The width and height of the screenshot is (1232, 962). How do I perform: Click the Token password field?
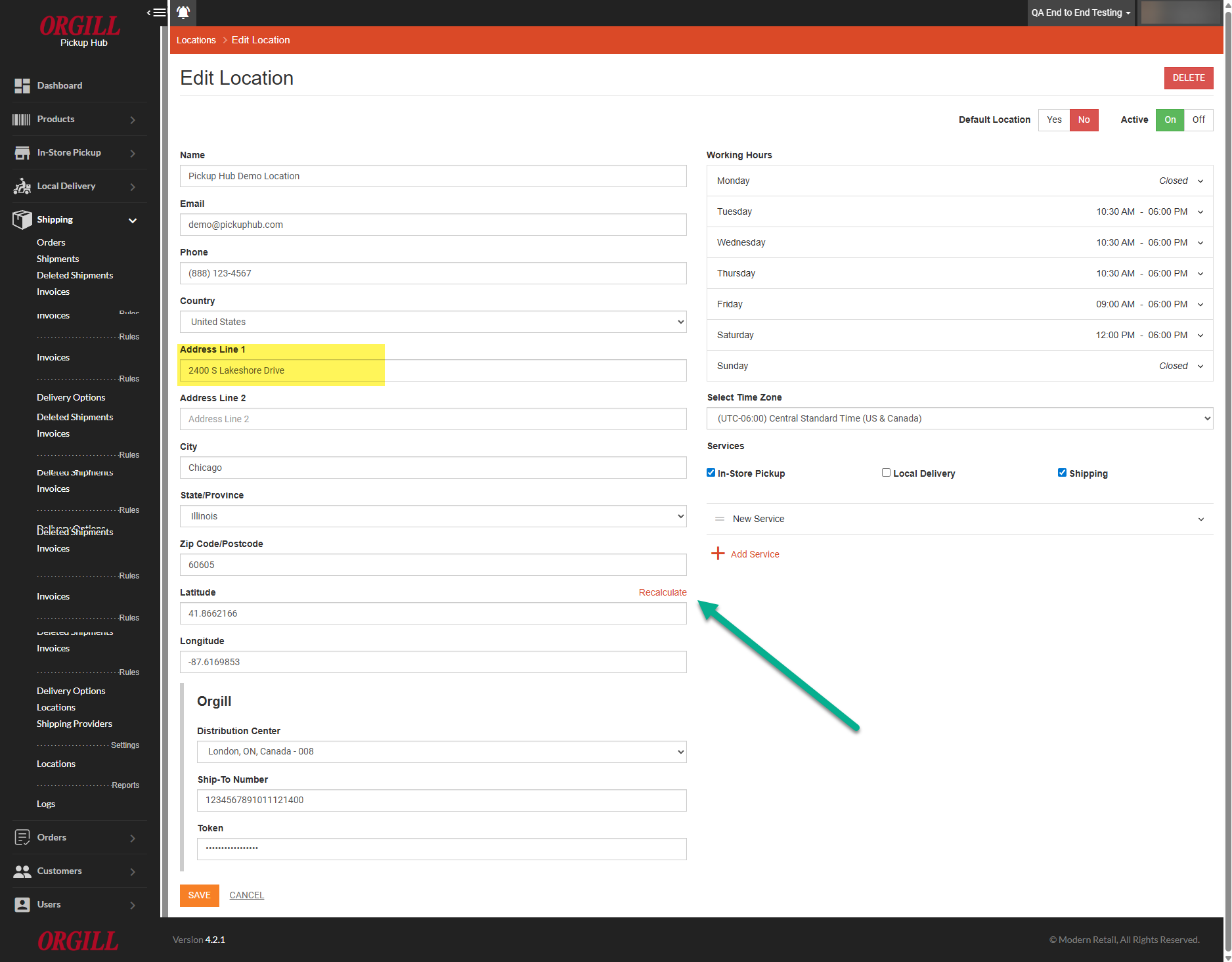tap(442, 849)
